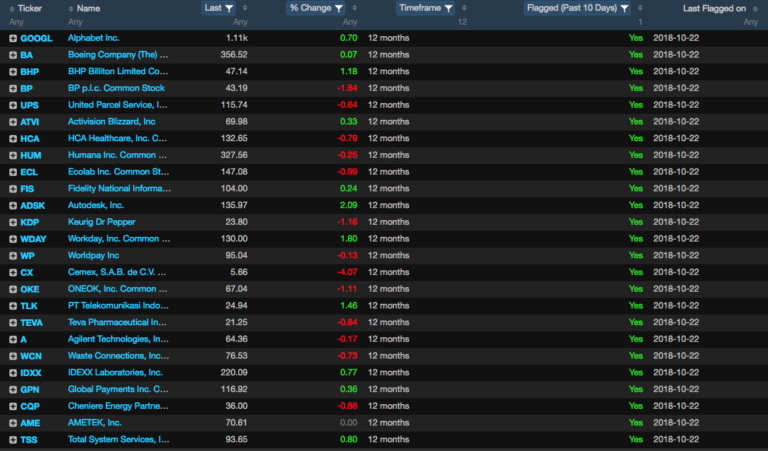This screenshot has width=768, height=451.
Task: Click the filter icon on Timeframe column
Action: tap(448, 8)
